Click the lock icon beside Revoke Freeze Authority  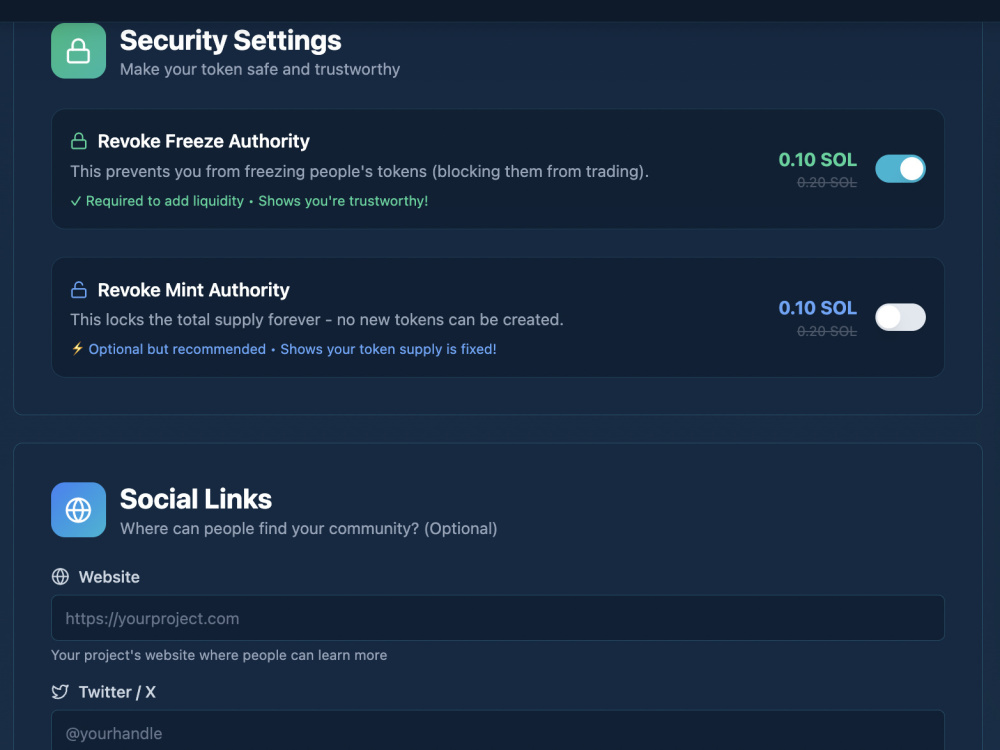(78, 141)
